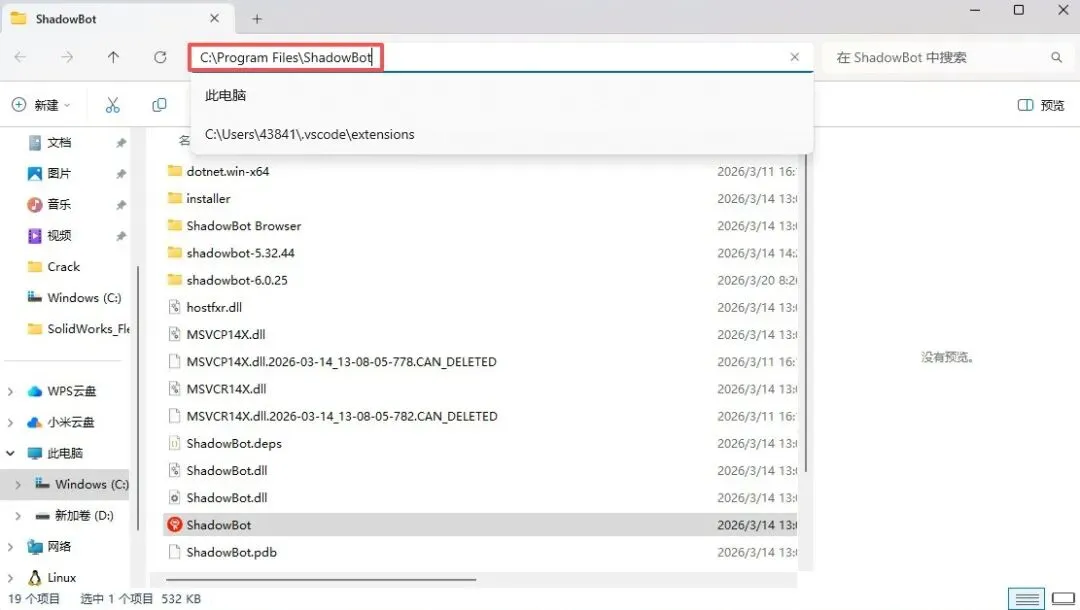Select Linux in the navigation pane

(61, 578)
